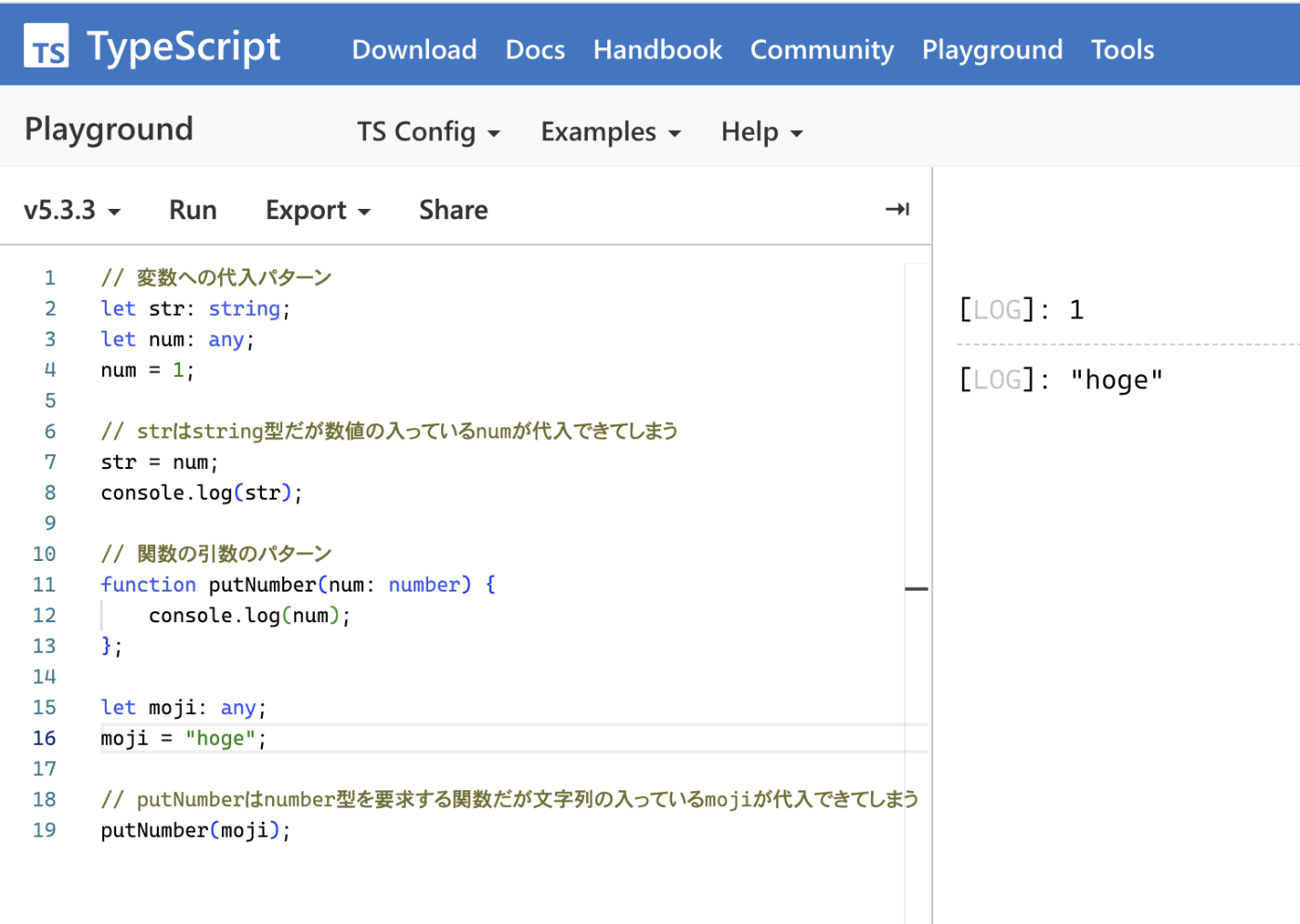
Task: Open the Download page
Action: point(414,49)
